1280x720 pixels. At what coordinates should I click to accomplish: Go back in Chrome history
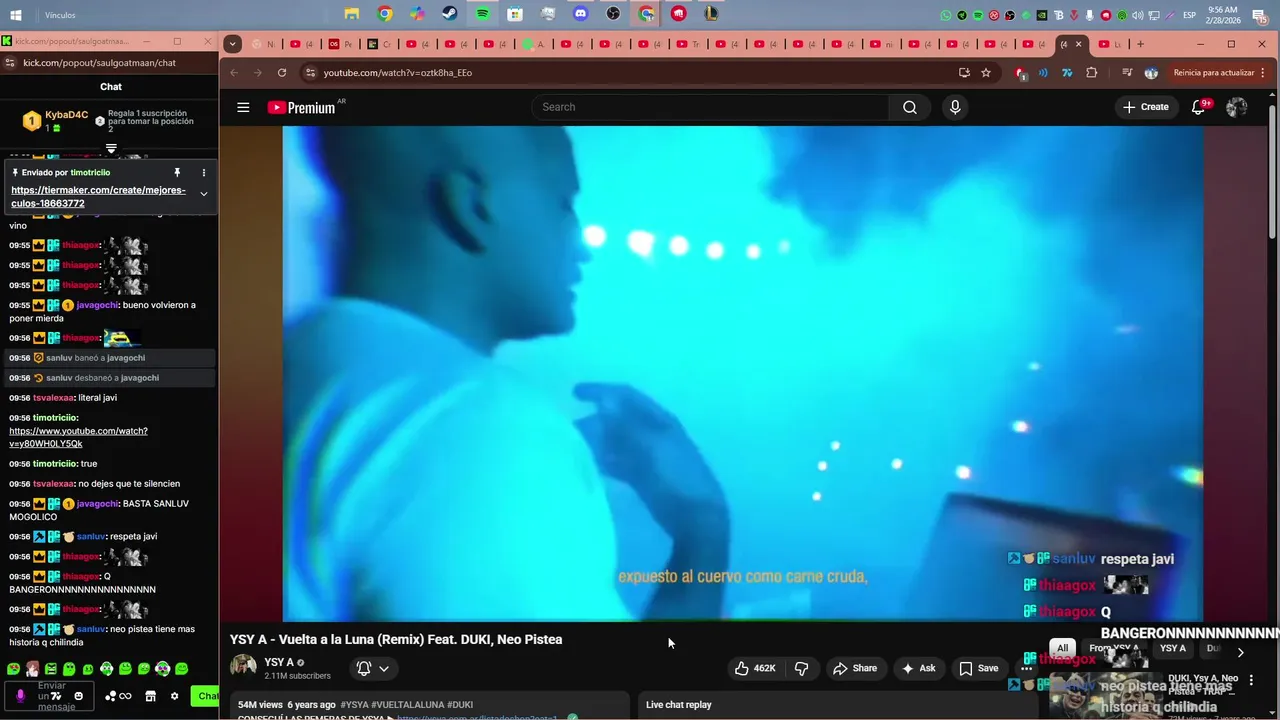point(234,73)
